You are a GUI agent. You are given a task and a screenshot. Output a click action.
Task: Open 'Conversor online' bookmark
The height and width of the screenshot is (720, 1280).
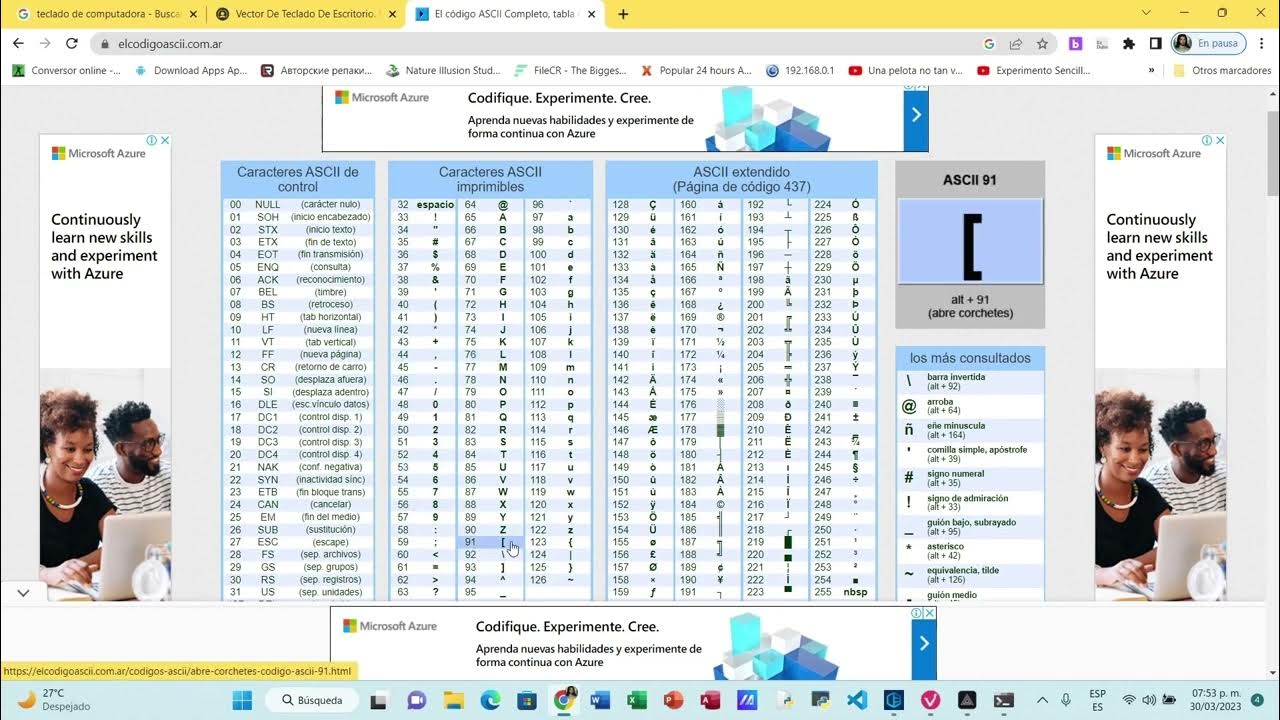click(x=66, y=71)
